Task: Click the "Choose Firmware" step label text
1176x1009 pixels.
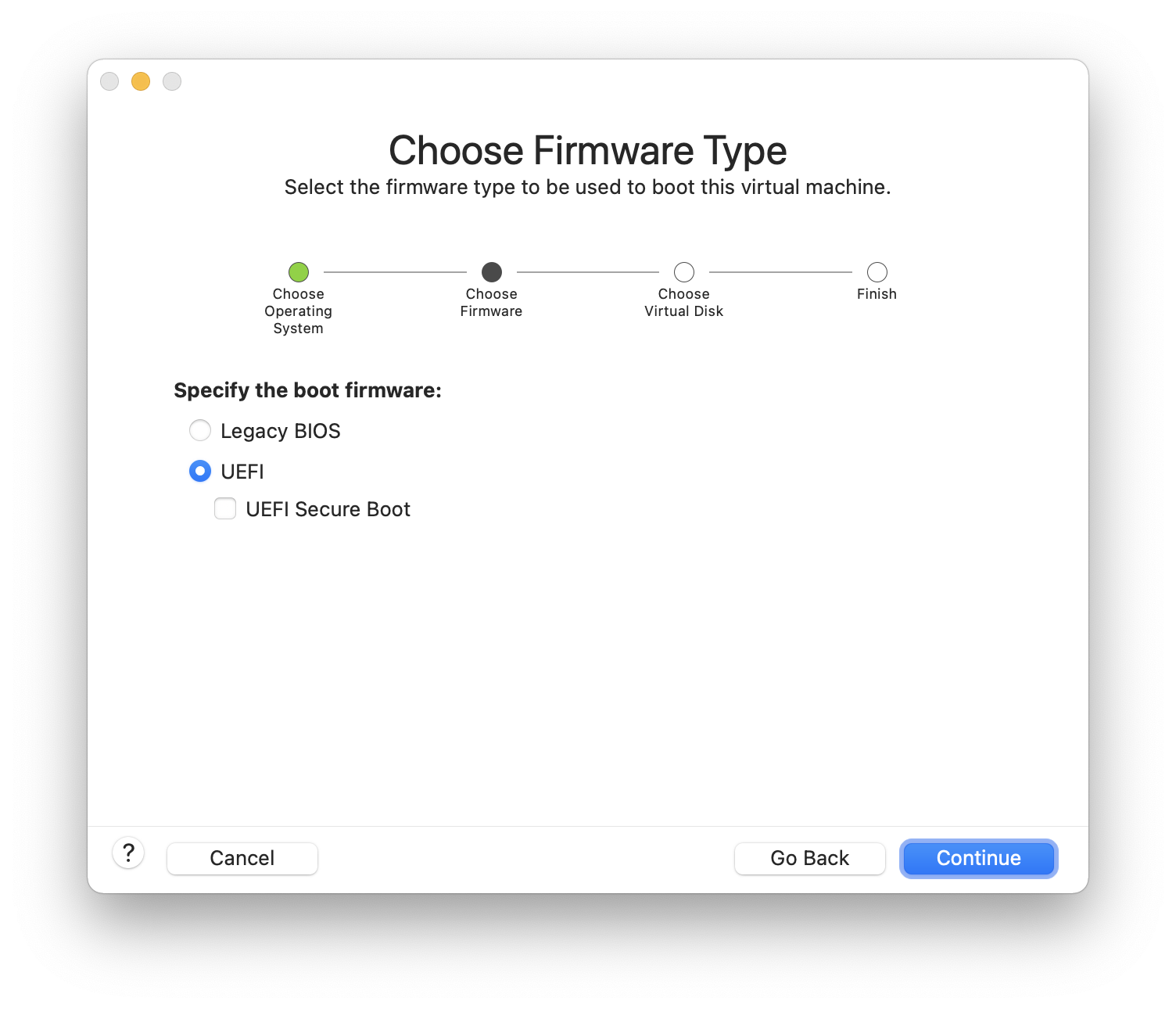Action: point(491,303)
